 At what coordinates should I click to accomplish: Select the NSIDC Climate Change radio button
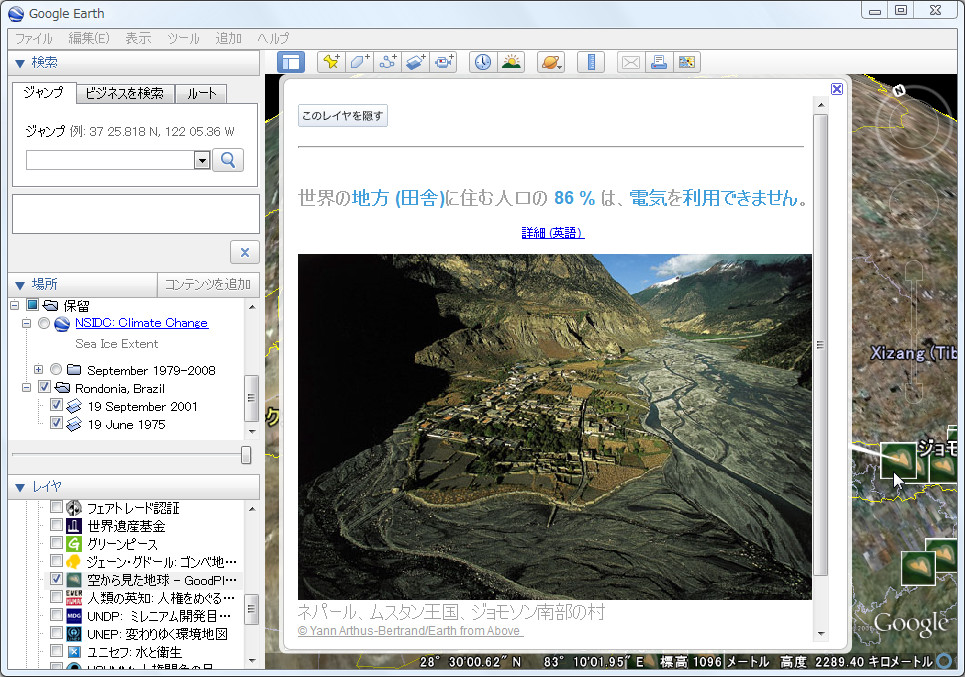(x=44, y=323)
